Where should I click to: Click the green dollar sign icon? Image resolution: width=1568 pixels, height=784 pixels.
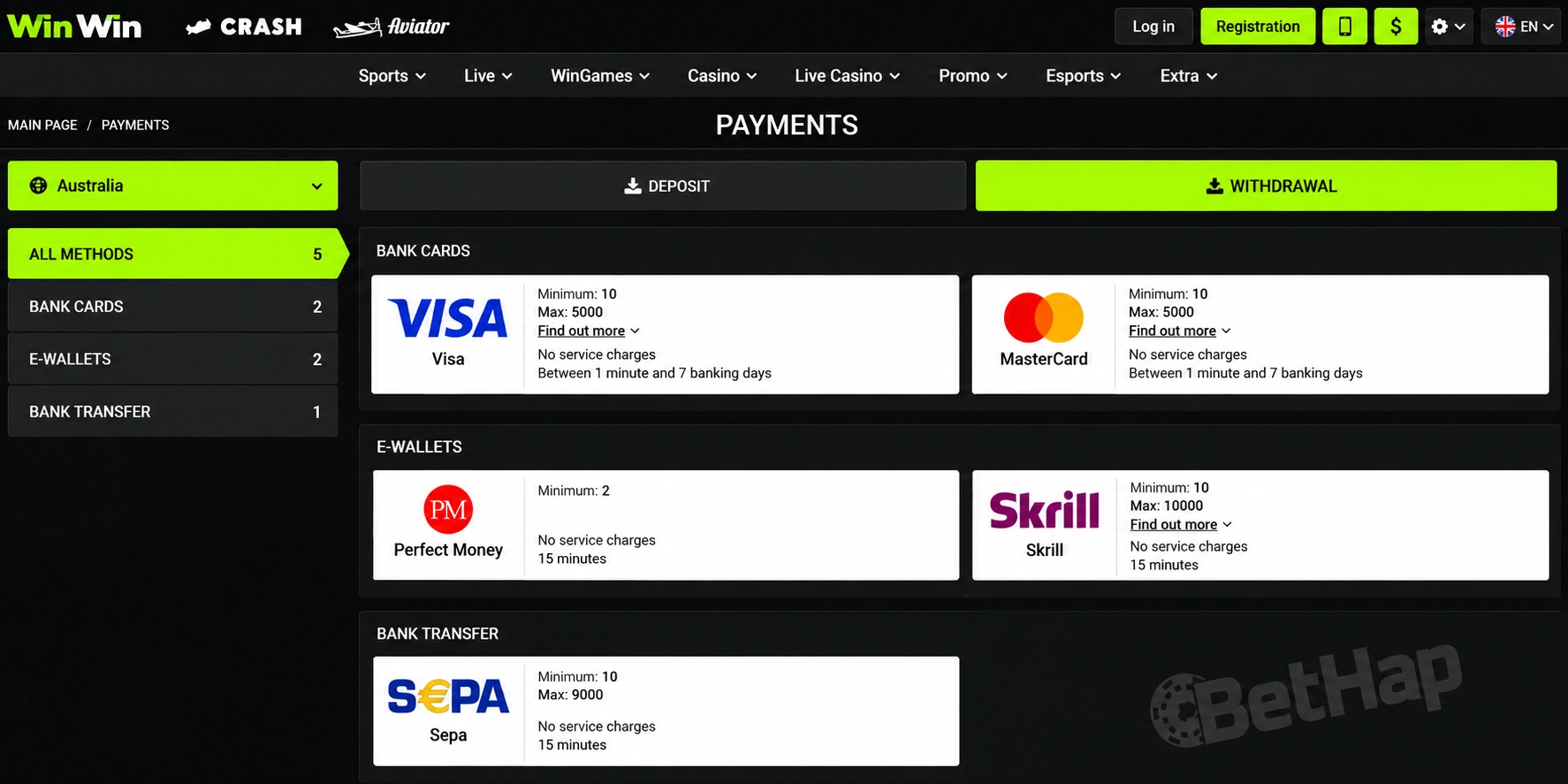pyautogui.click(x=1396, y=27)
